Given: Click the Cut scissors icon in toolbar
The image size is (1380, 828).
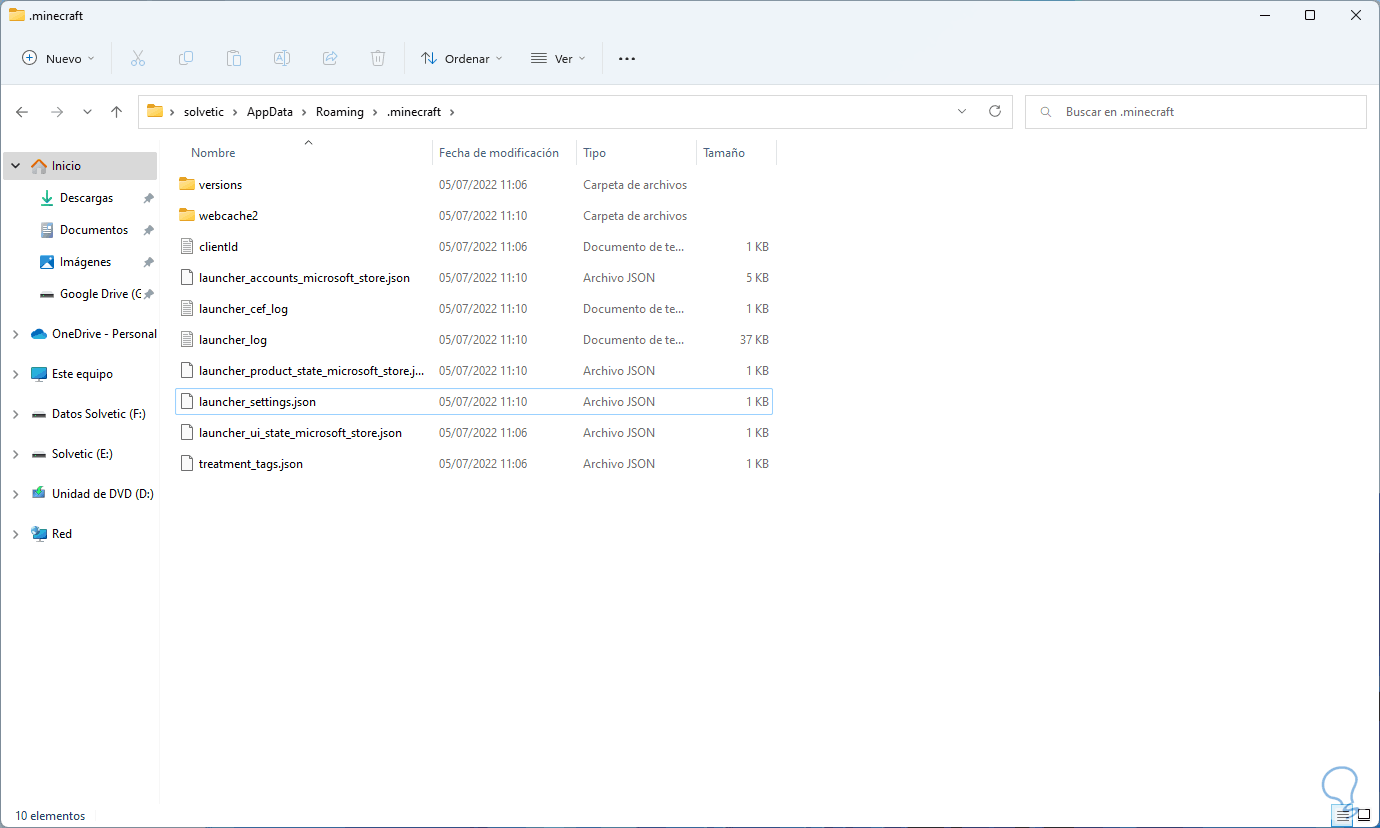Looking at the screenshot, I should click(138, 59).
